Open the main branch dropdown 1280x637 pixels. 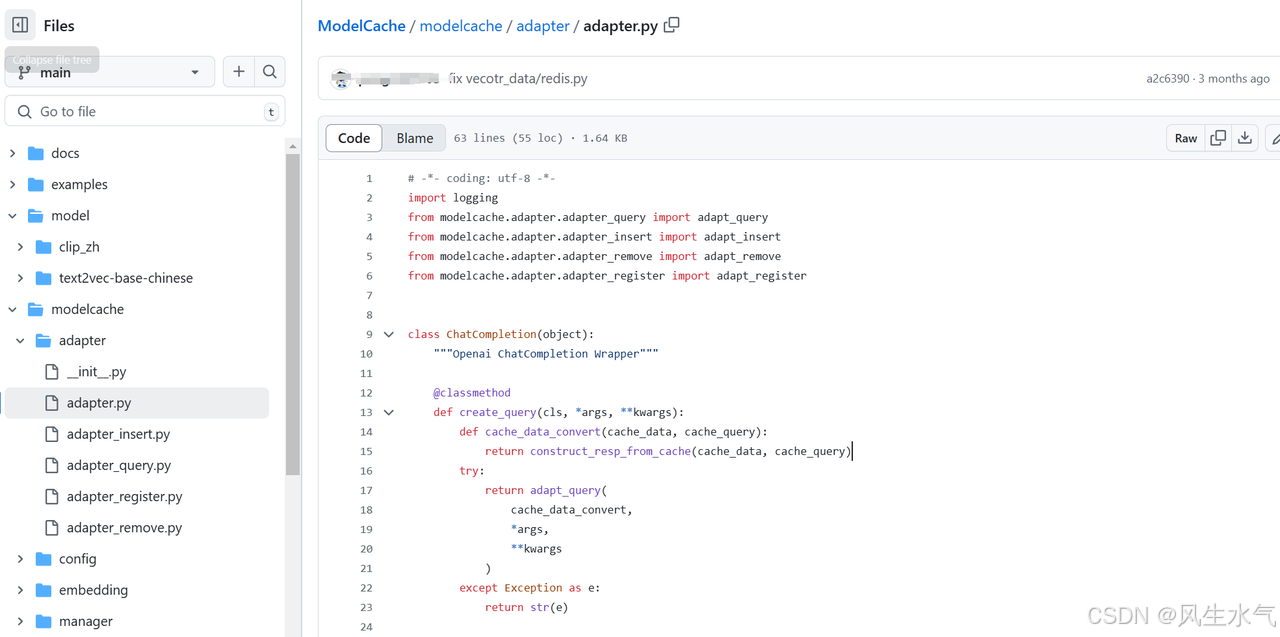(110, 72)
